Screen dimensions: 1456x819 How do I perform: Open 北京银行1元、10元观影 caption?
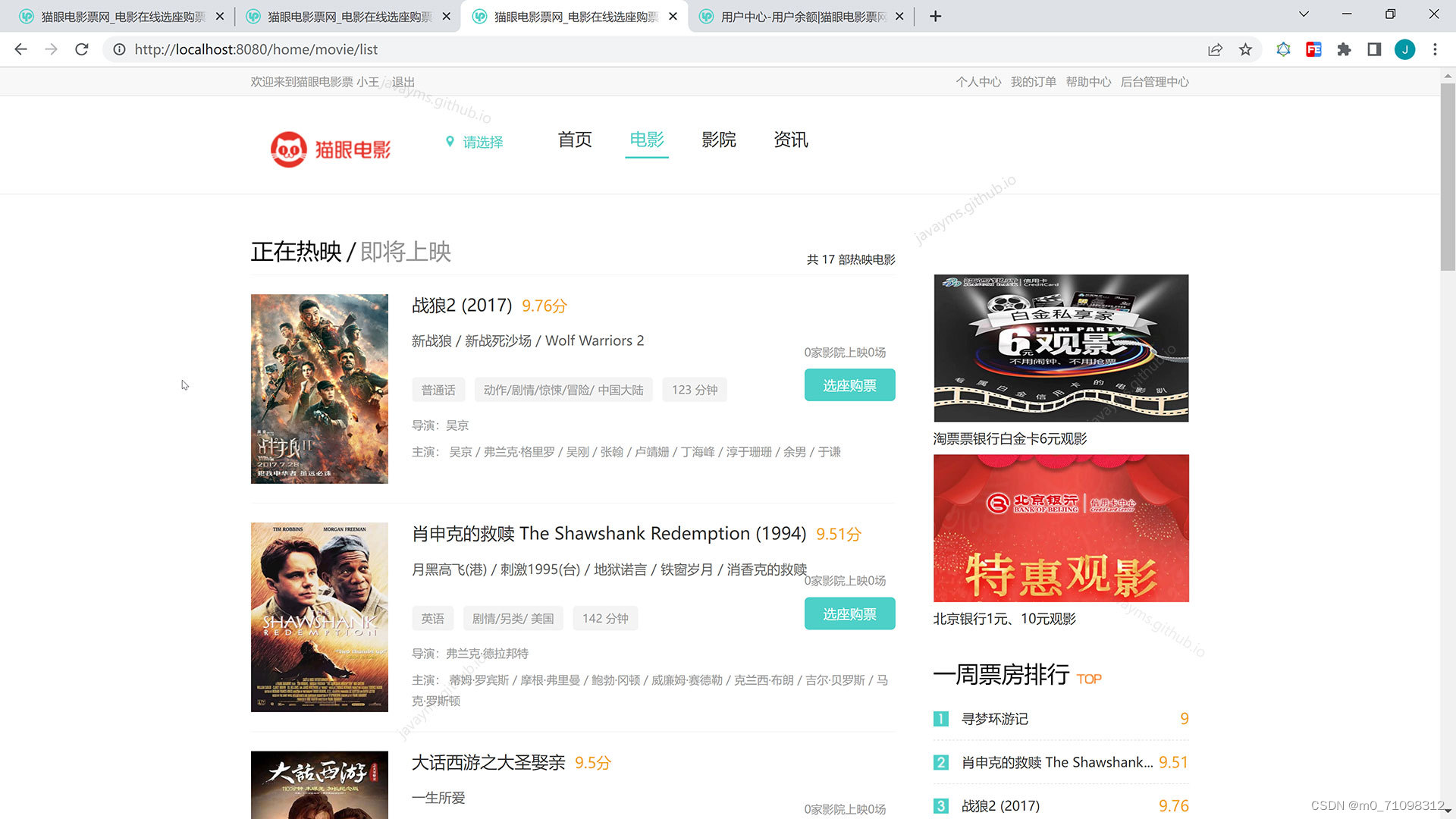click(x=1004, y=619)
